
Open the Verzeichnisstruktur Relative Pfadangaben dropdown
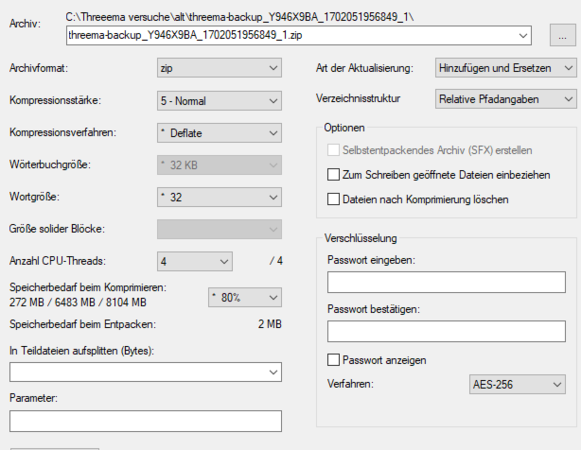click(506, 99)
